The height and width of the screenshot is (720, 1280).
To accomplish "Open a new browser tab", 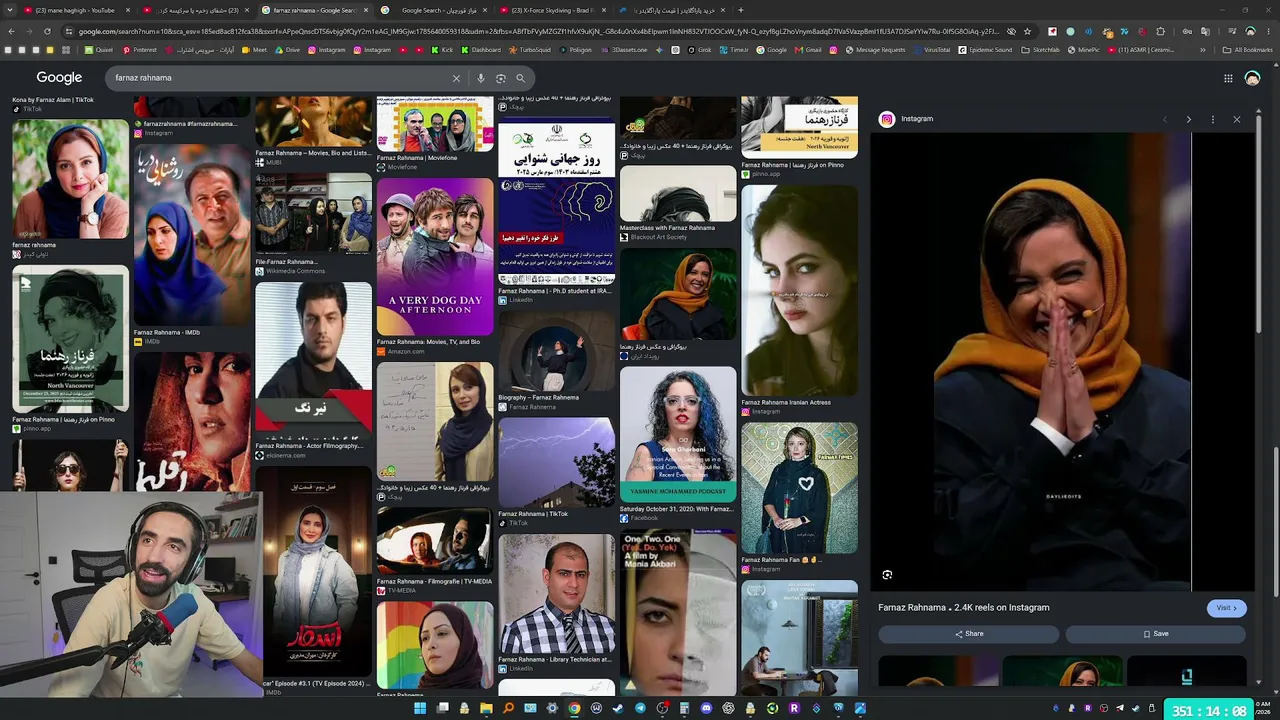I will pos(741,10).
